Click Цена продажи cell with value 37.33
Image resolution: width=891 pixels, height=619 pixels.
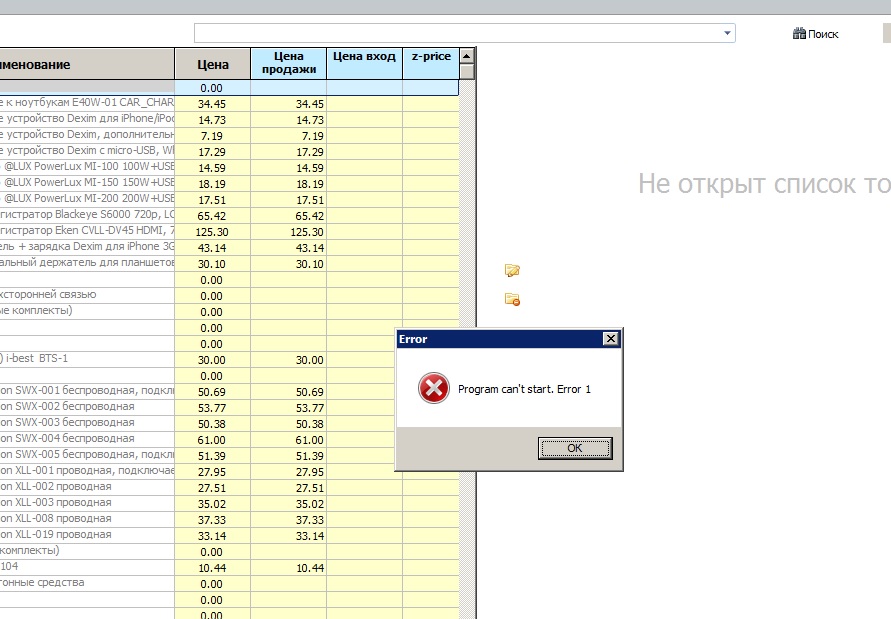coord(289,520)
